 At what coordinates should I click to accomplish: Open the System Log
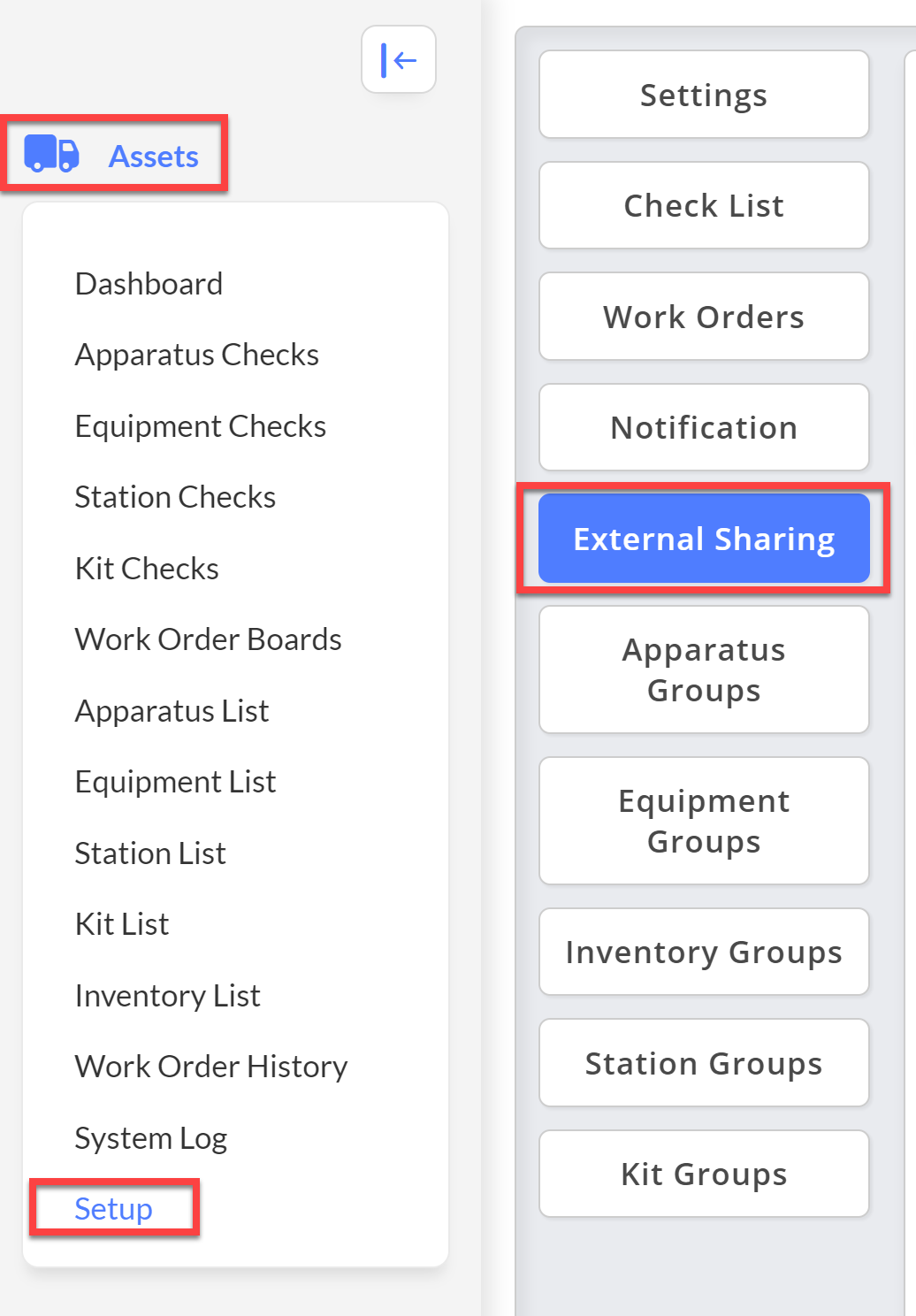click(x=150, y=1138)
